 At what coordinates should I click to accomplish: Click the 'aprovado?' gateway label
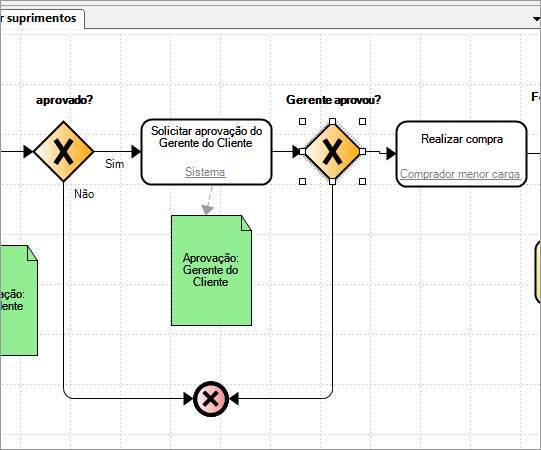(x=65, y=100)
